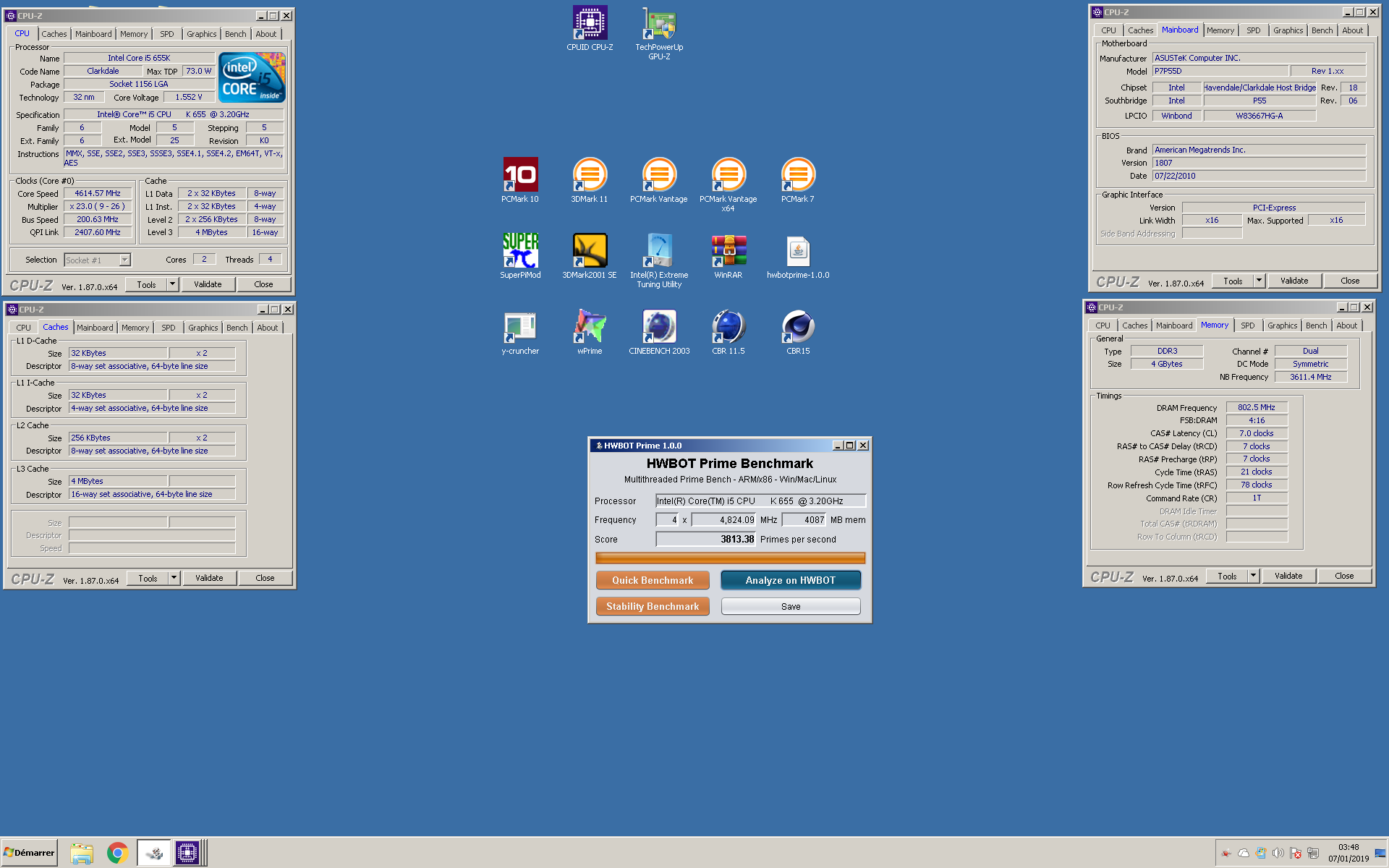Screen dimensions: 1389x868
Task: Expand Tools dropdown arrow in Mainboard window
Action: click(x=1260, y=281)
